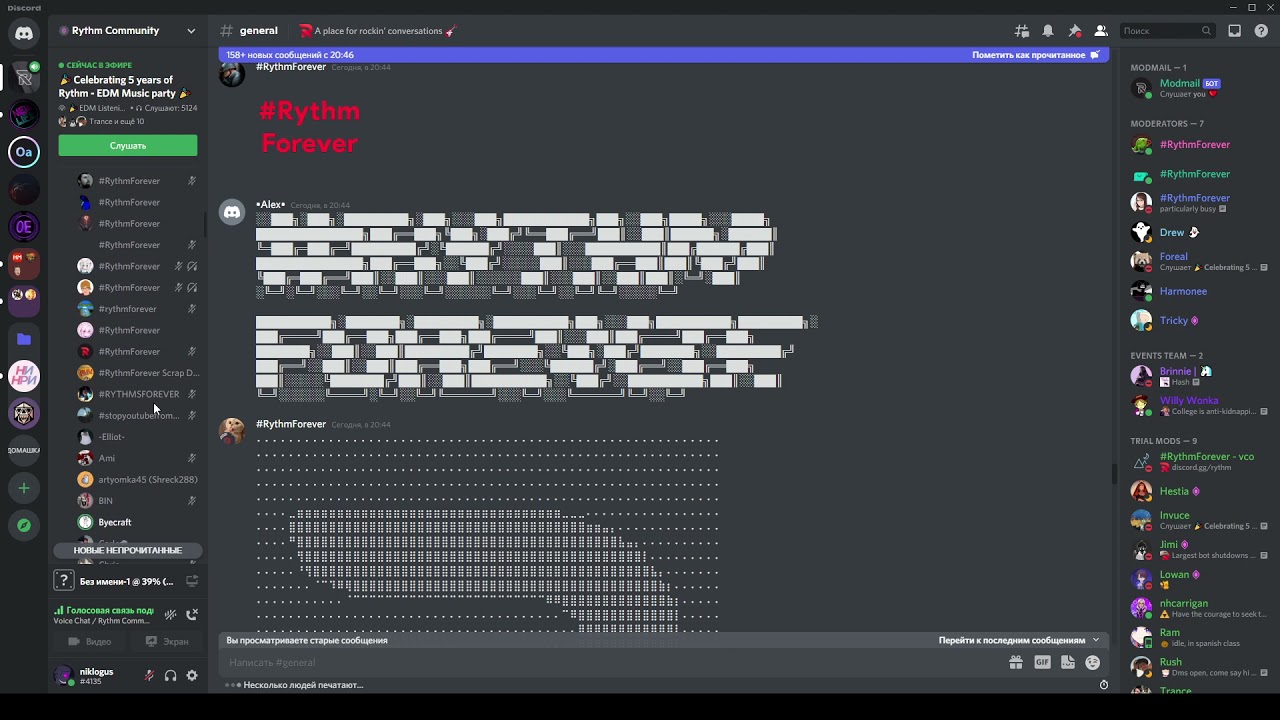Select voice user #RYTHMSFOREVER
The image size is (1280, 720).
click(138, 394)
